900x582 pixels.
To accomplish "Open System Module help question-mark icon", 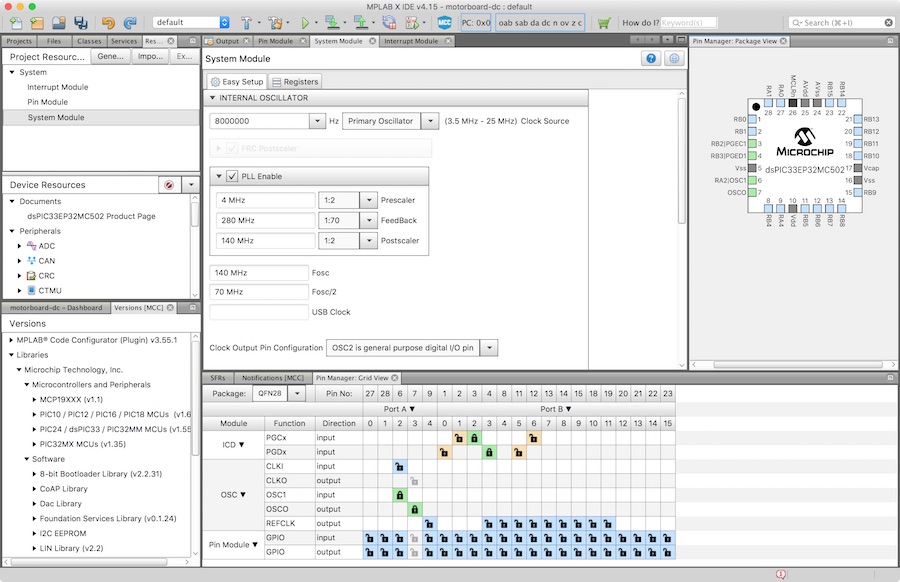I will click(x=651, y=59).
